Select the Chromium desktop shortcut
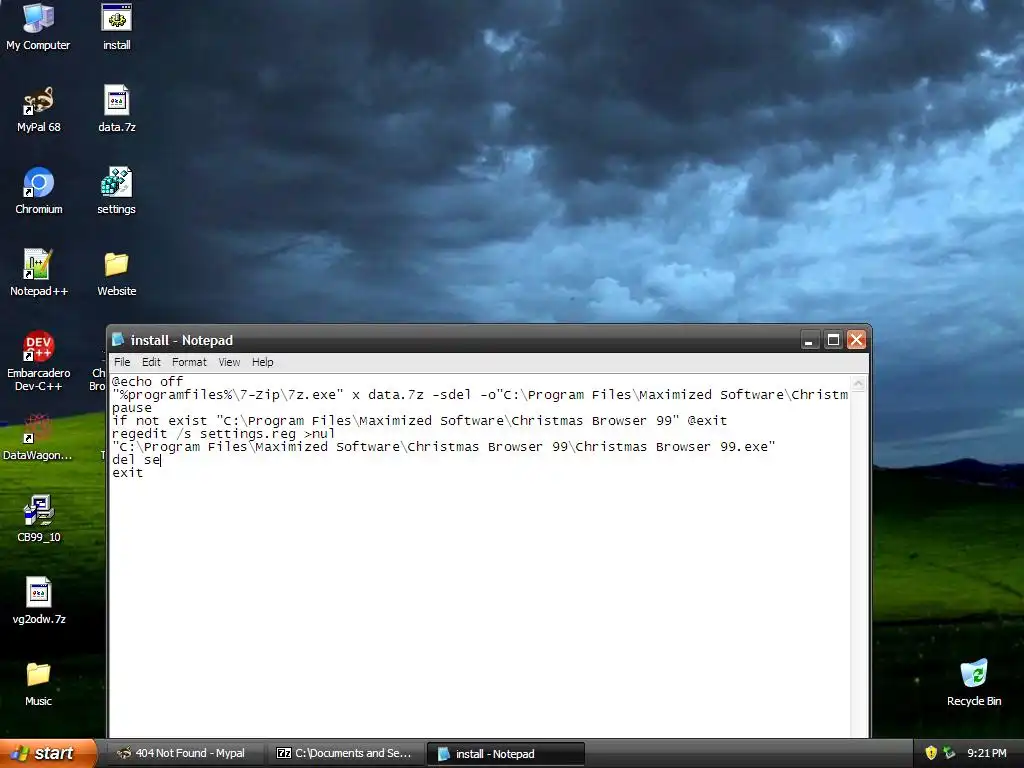This screenshot has height=768, width=1024. coord(38,191)
